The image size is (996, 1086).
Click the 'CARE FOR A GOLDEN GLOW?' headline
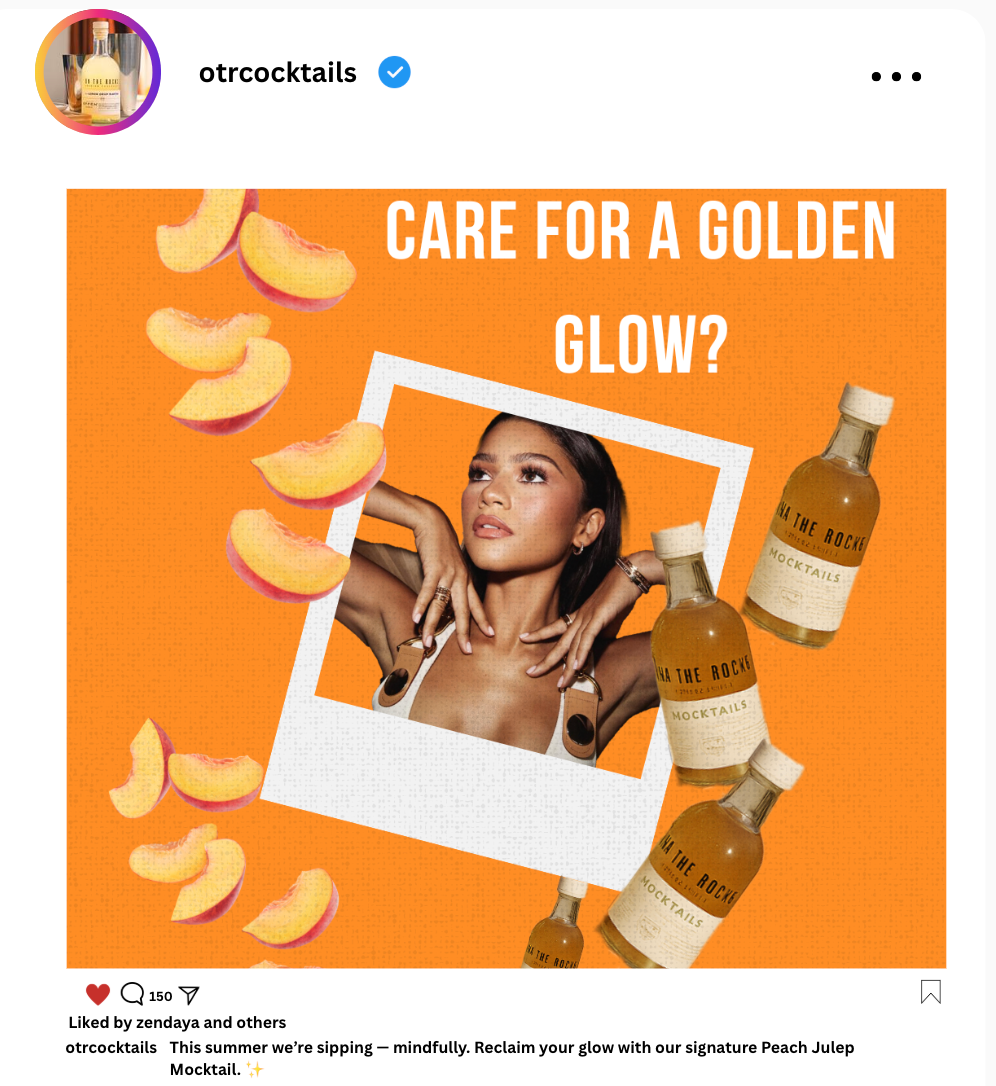[641, 287]
